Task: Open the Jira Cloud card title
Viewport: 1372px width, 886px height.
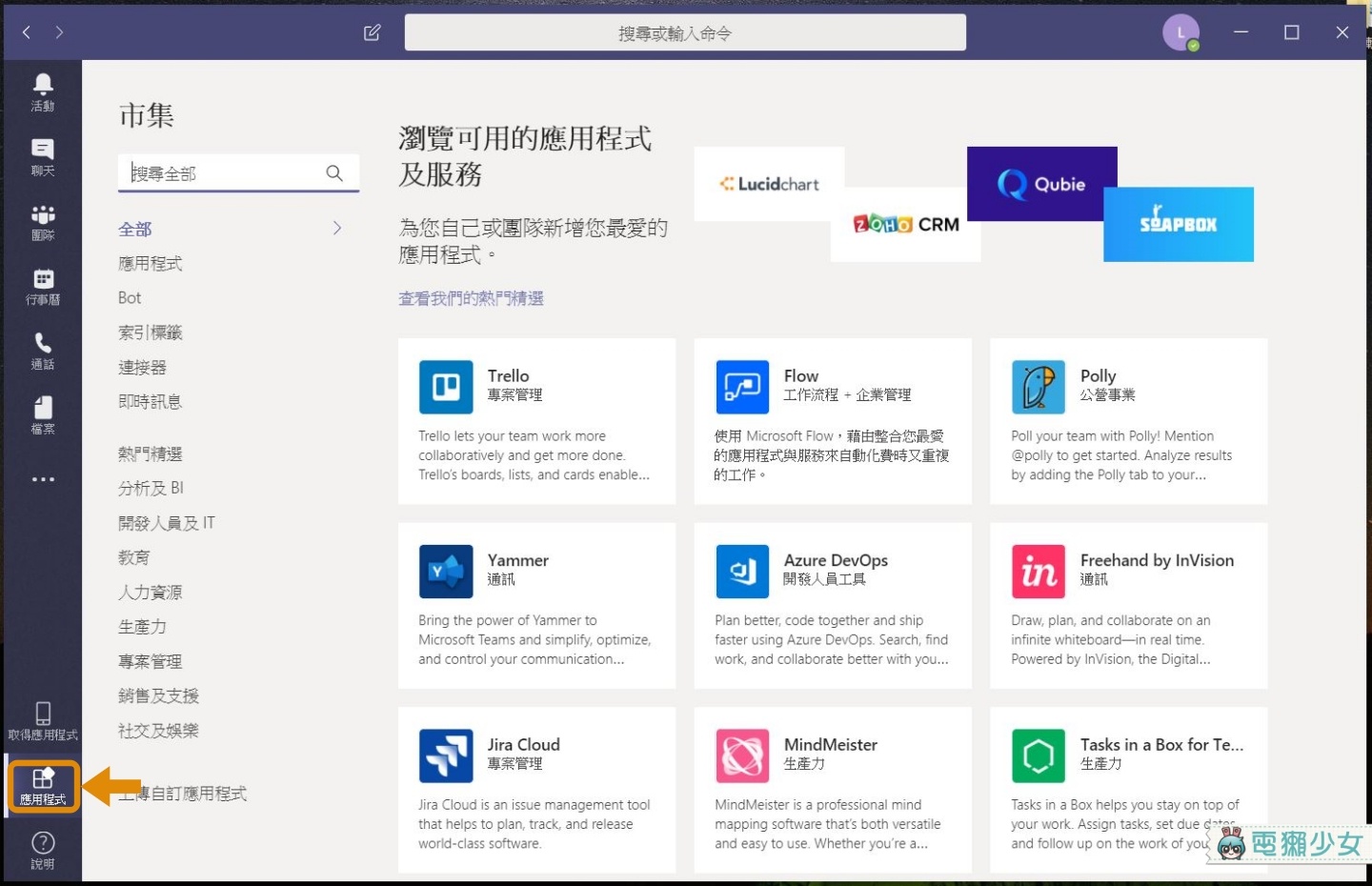Action: [524, 744]
